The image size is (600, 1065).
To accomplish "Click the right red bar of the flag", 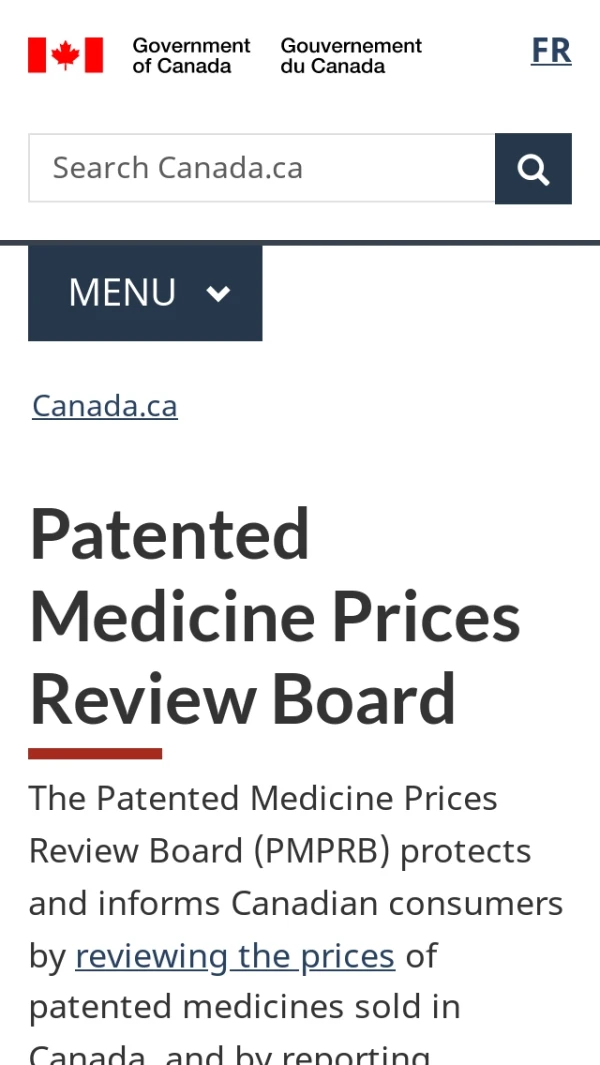I will point(94,55).
